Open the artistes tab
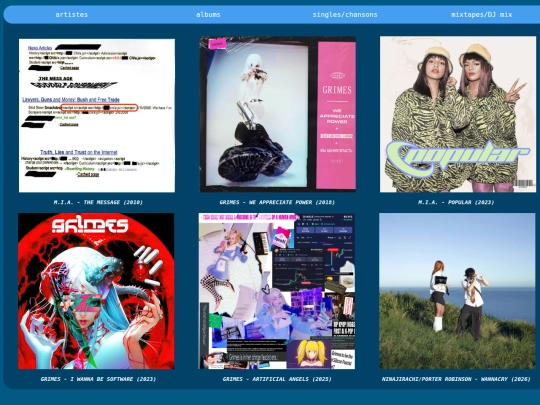 point(72,14)
